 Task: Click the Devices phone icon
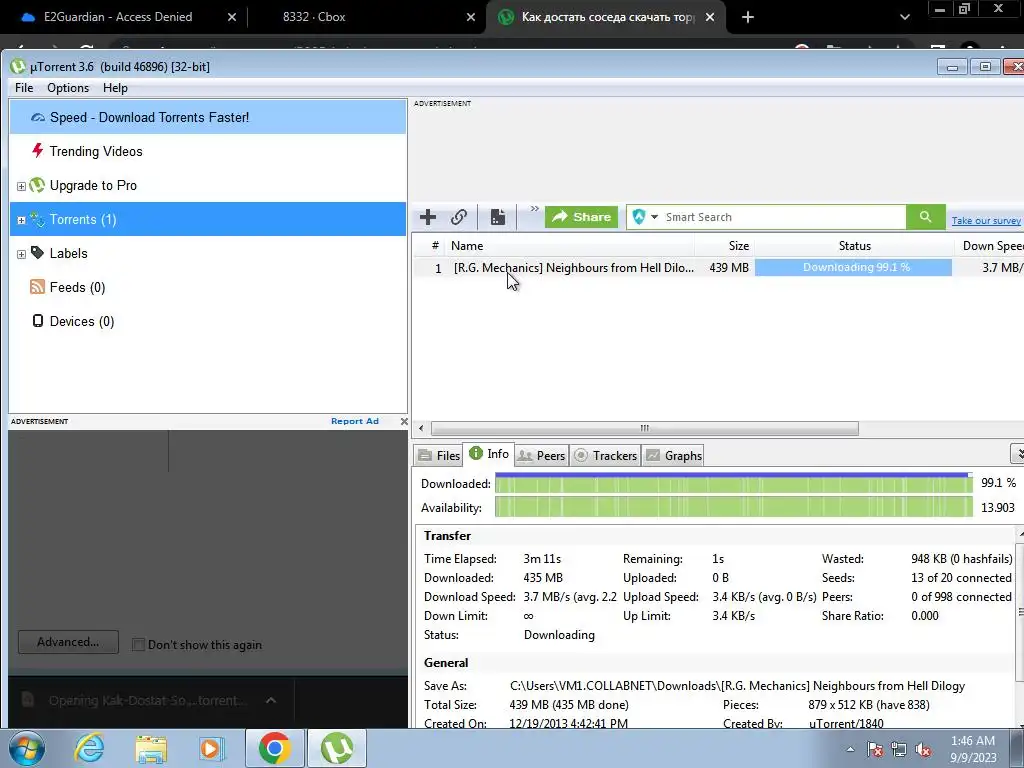tap(38, 321)
